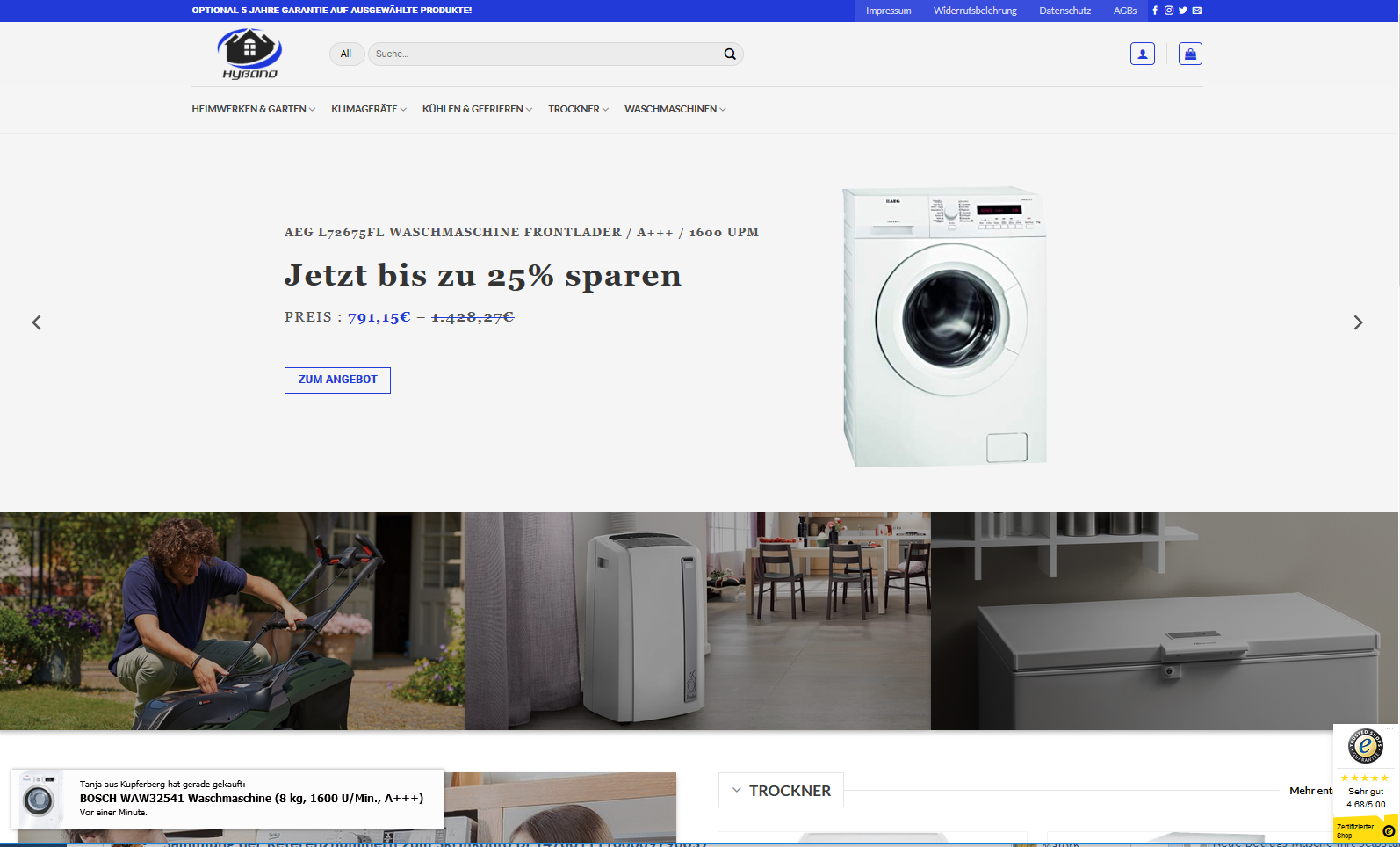1400x847 pixels.
Task: Click the search magnifier icon
Action: 730,54
